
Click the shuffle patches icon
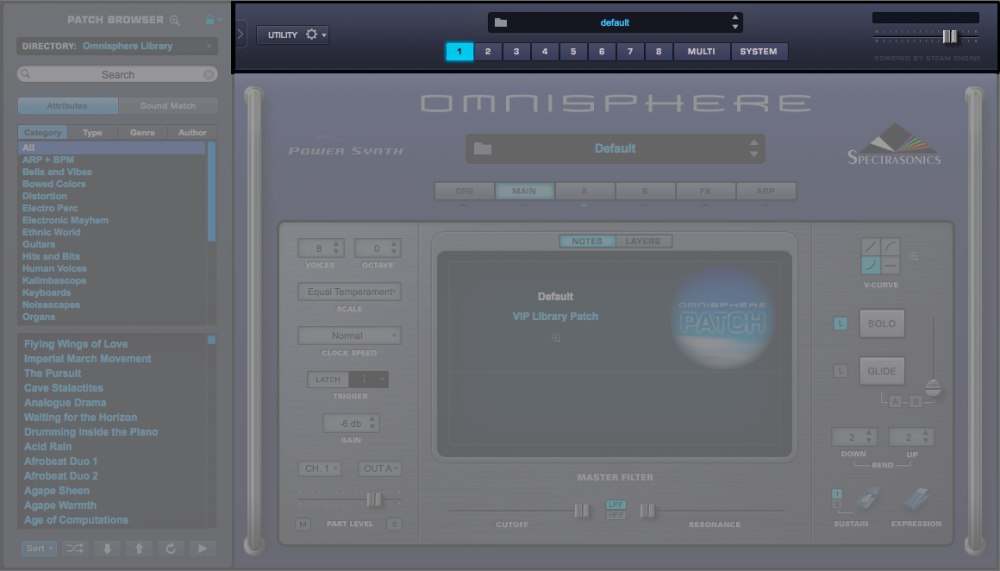click(x=75, y=548)
